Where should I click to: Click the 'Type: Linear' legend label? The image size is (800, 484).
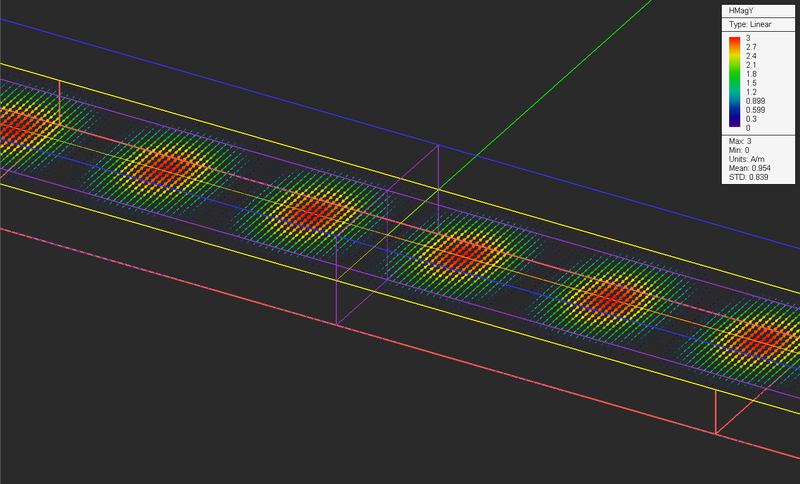(750, 24)
